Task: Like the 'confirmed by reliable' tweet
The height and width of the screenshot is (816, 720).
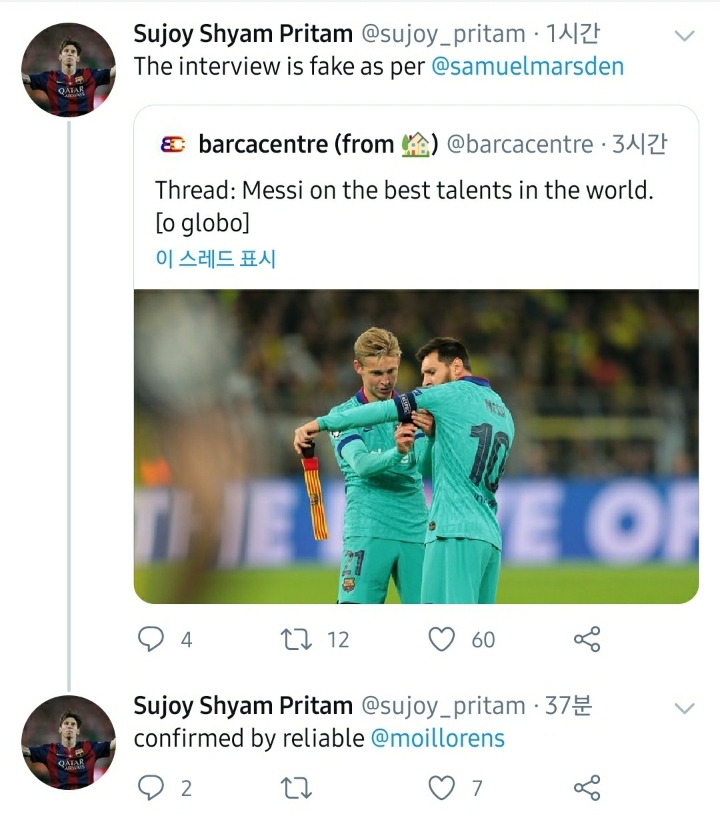Action: [x=442, y=788]
